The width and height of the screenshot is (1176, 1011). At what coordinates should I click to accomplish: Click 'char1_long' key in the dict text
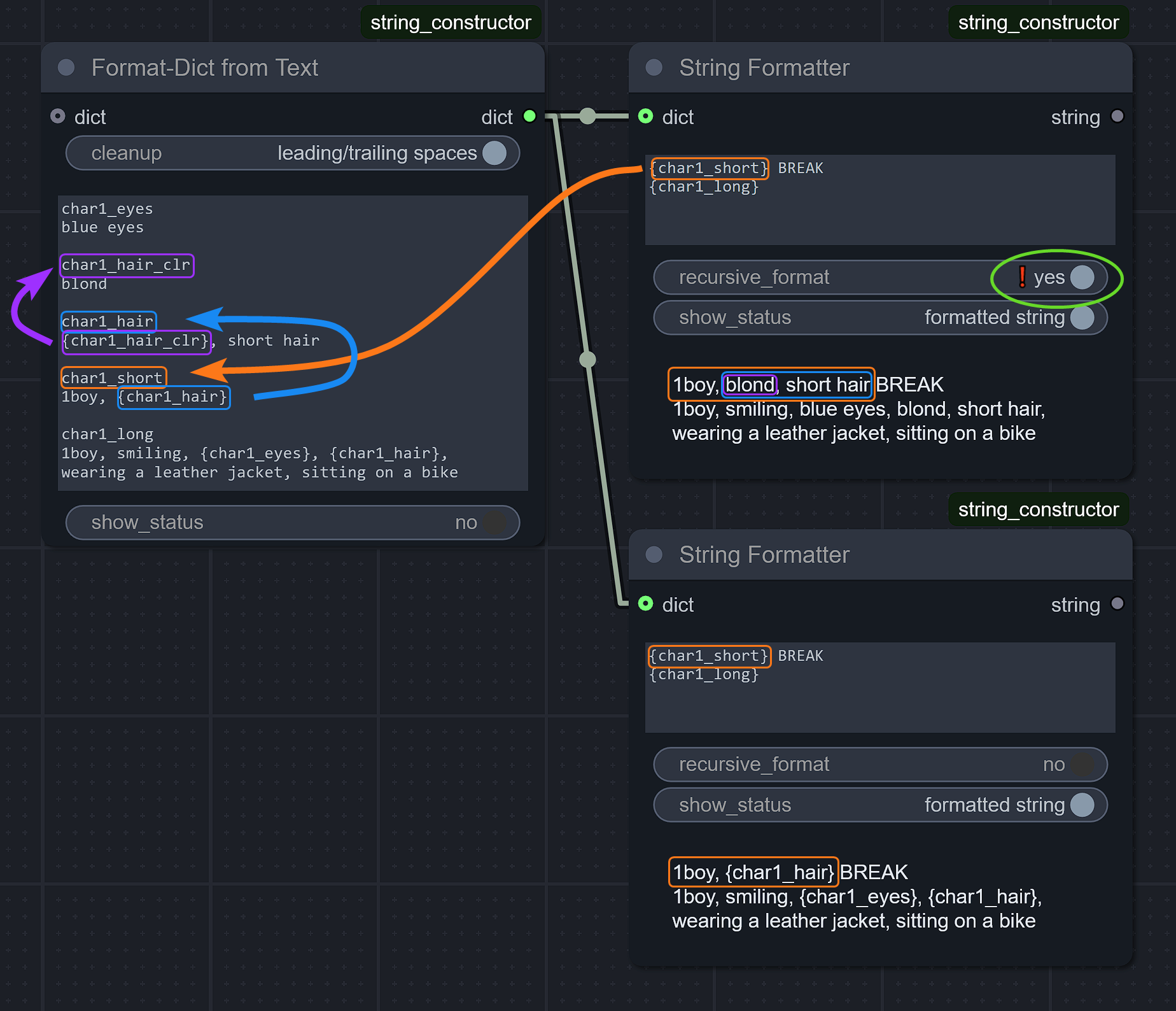(107, 434)
